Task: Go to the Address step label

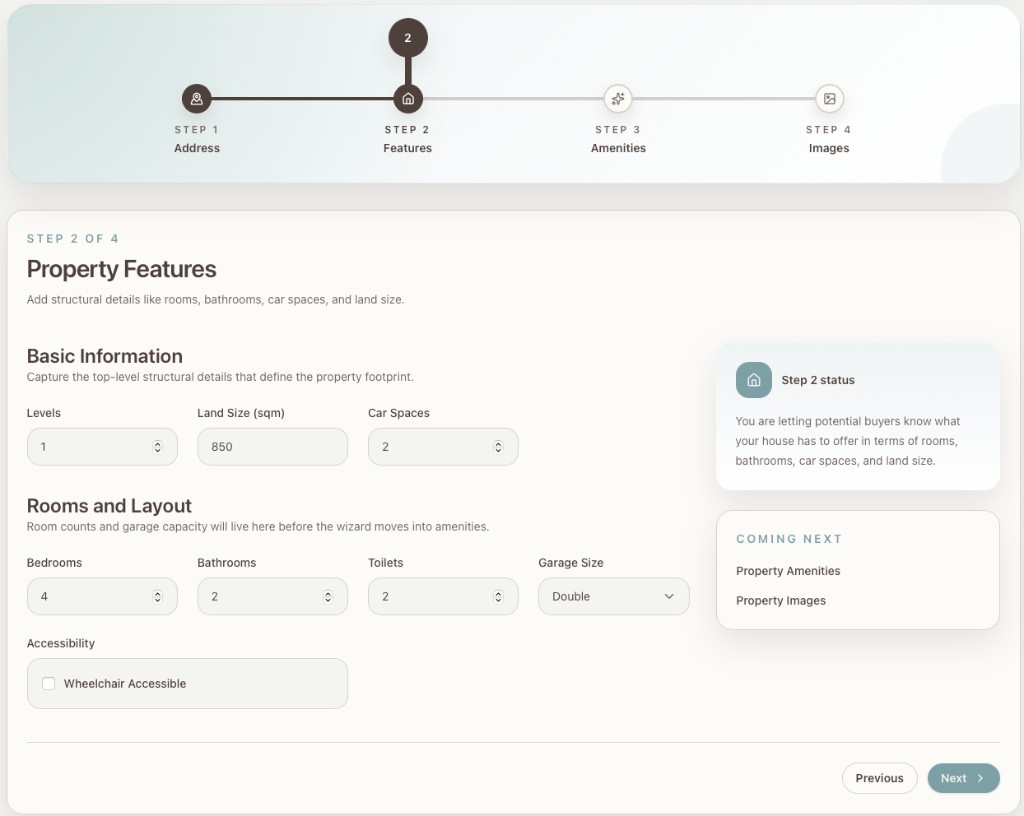Action: 197,148
